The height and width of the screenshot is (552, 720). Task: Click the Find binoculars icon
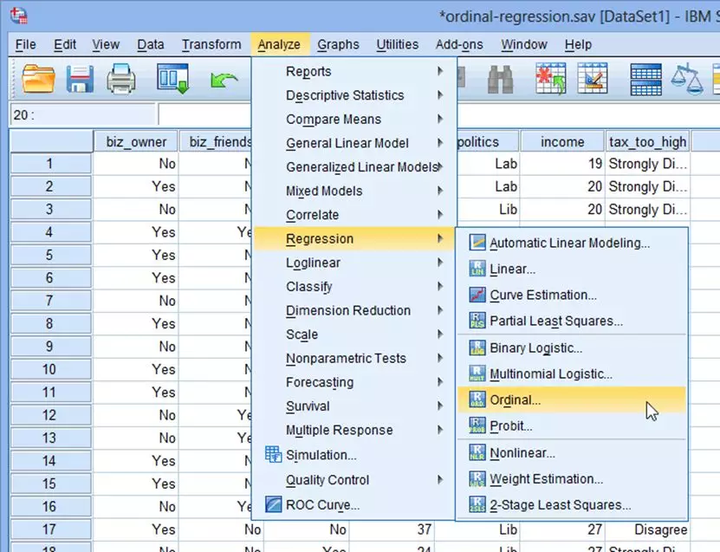500,79
